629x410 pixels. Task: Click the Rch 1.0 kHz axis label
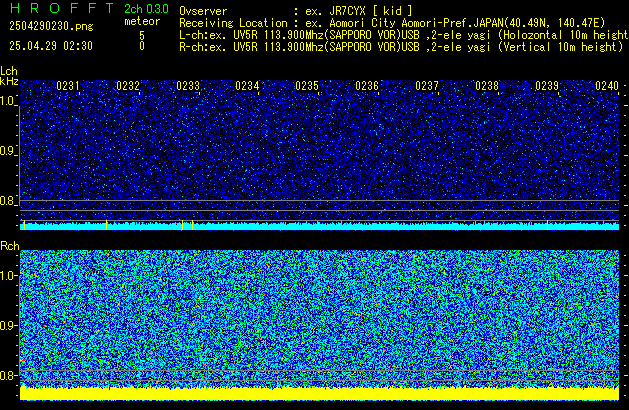click(7, 276)
